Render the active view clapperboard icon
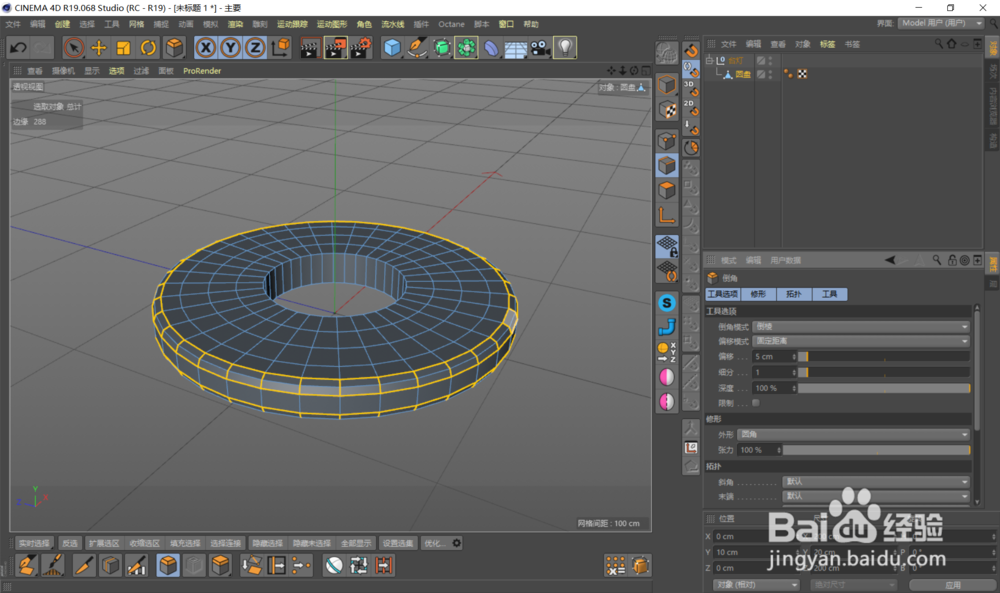Screen dimensions: 1000x593 (310, 48)
